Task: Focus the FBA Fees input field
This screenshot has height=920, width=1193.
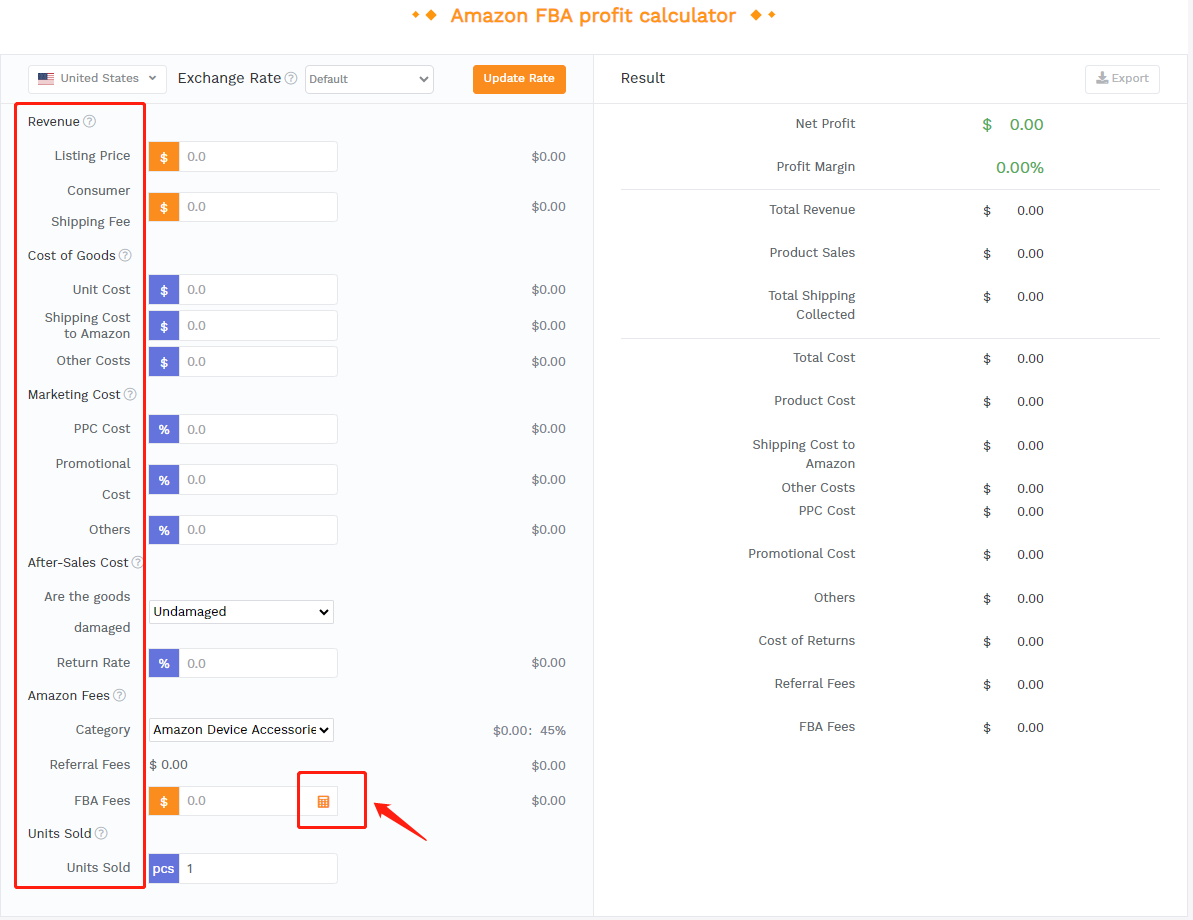Action: [x=243, y=801]
